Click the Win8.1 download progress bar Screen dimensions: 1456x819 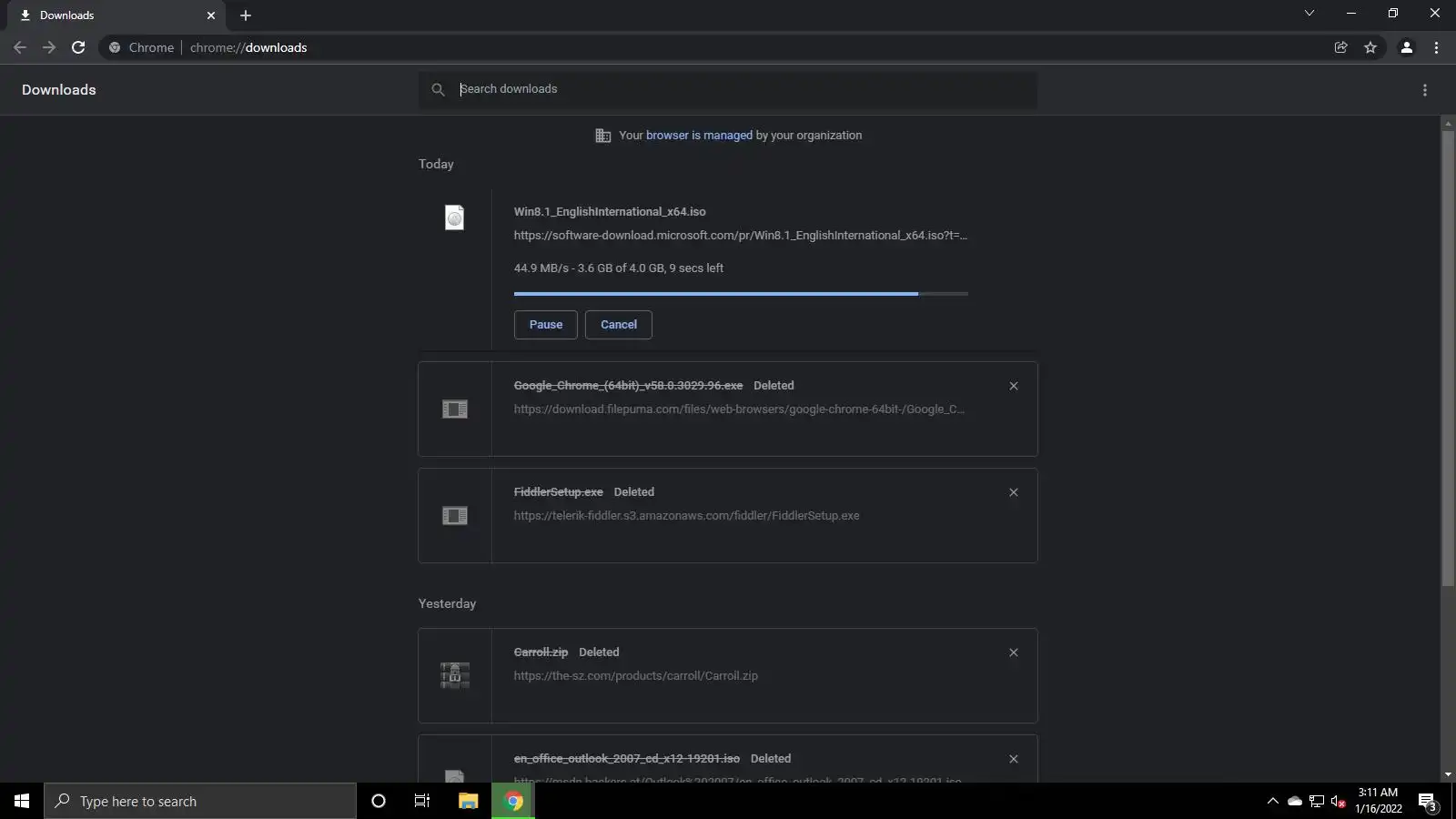(x=741, y=294)
